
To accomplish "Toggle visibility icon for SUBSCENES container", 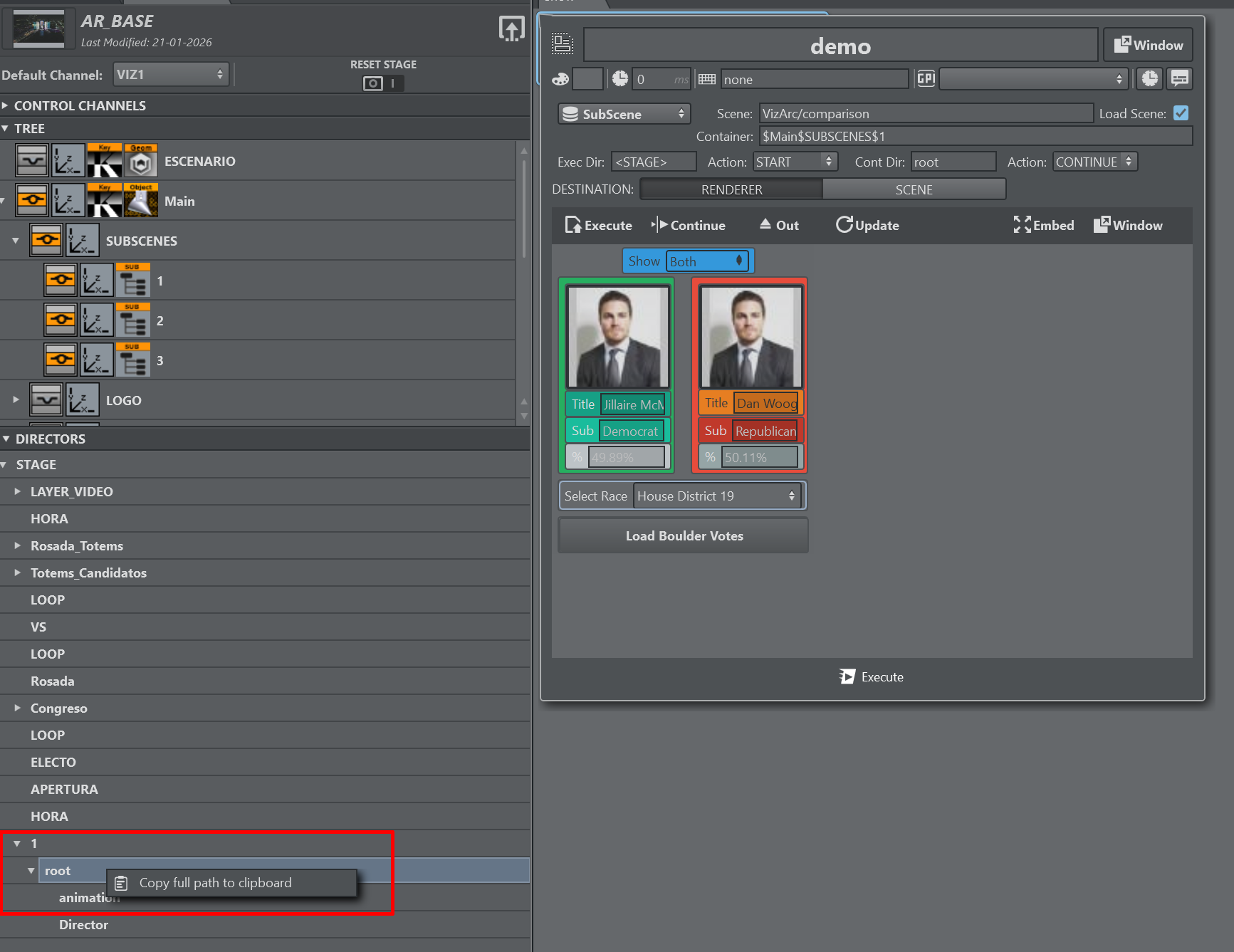I will tap(46, 241).
